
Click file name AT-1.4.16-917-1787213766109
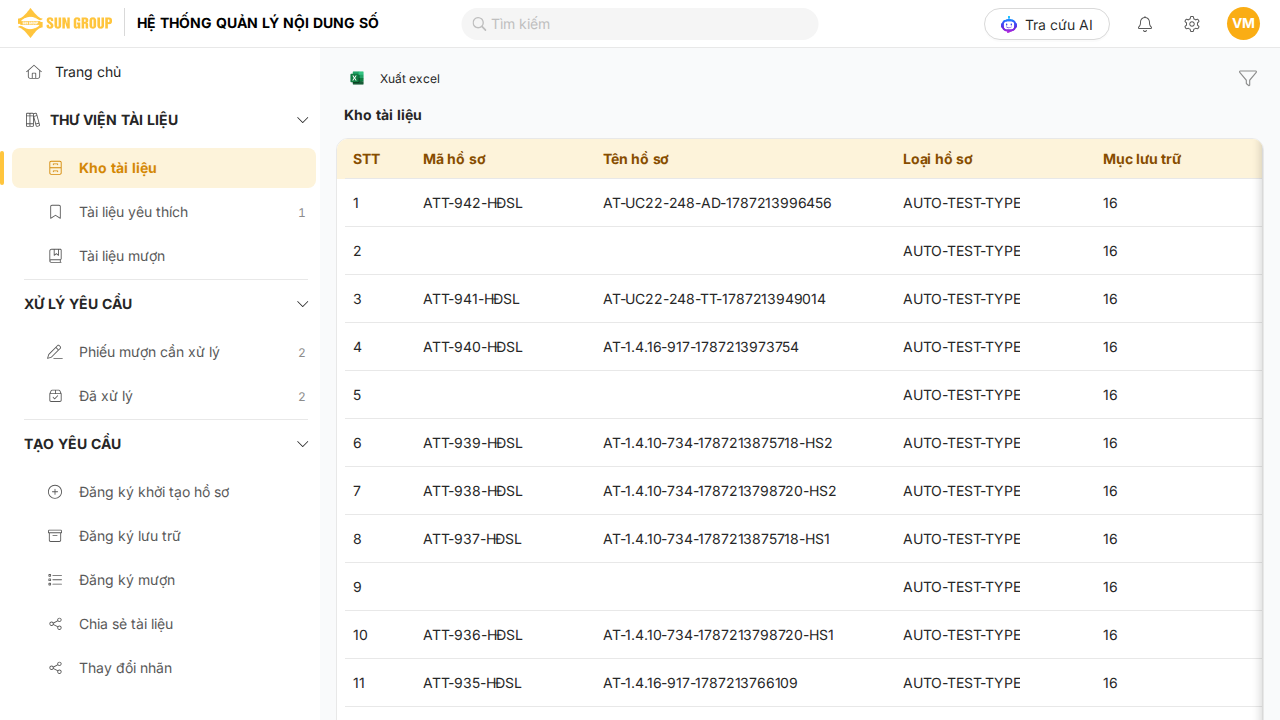[700, 683]
